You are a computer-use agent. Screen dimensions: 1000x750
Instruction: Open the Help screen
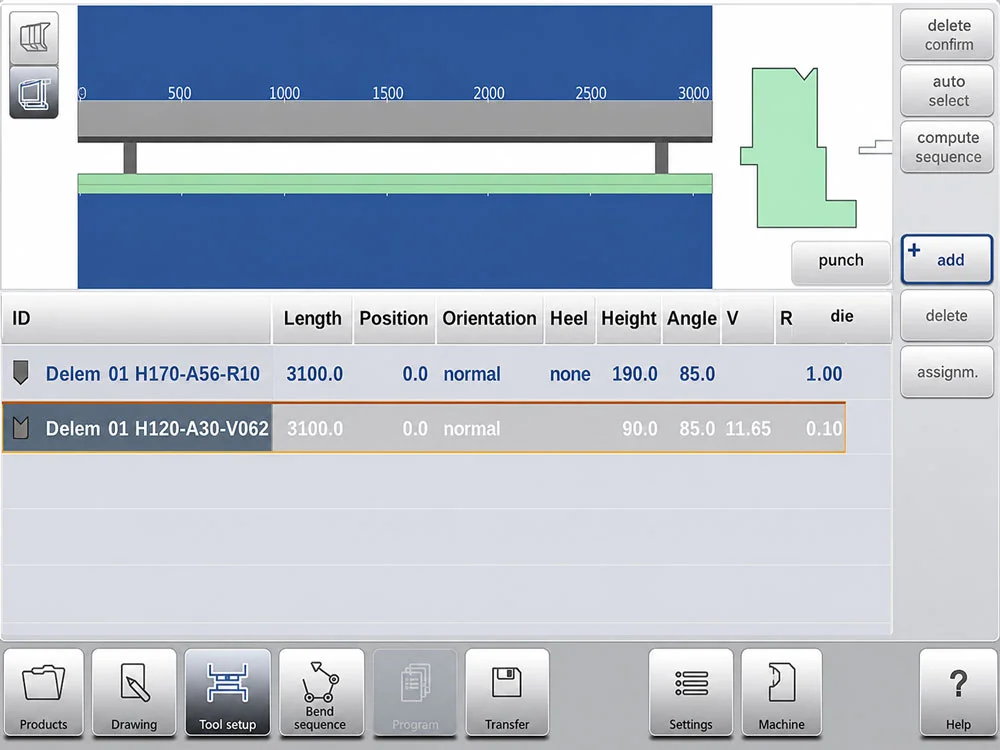pyautogui.click(x=958, y=693)
